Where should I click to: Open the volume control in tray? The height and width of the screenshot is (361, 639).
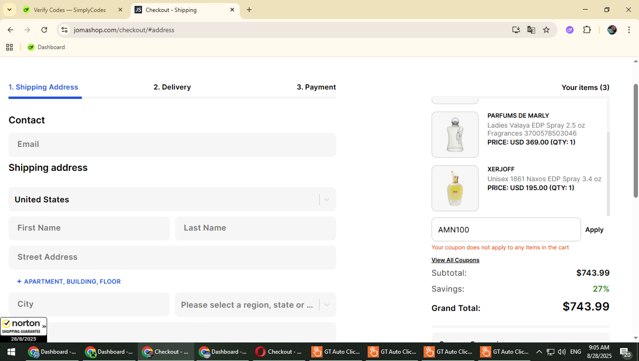pyautogui.click(x=562, y=352)
